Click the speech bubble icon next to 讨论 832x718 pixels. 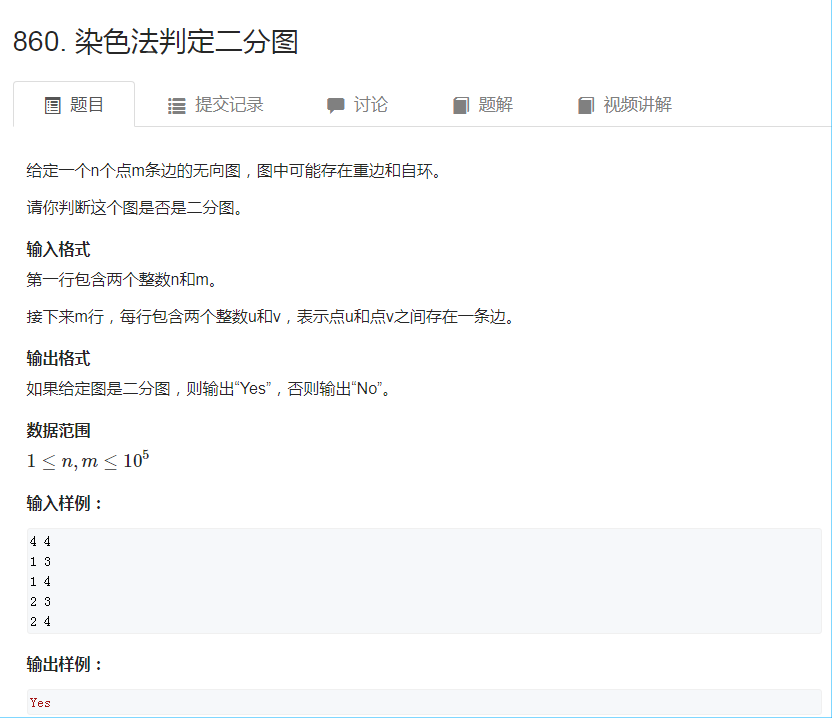click(334, 103)
